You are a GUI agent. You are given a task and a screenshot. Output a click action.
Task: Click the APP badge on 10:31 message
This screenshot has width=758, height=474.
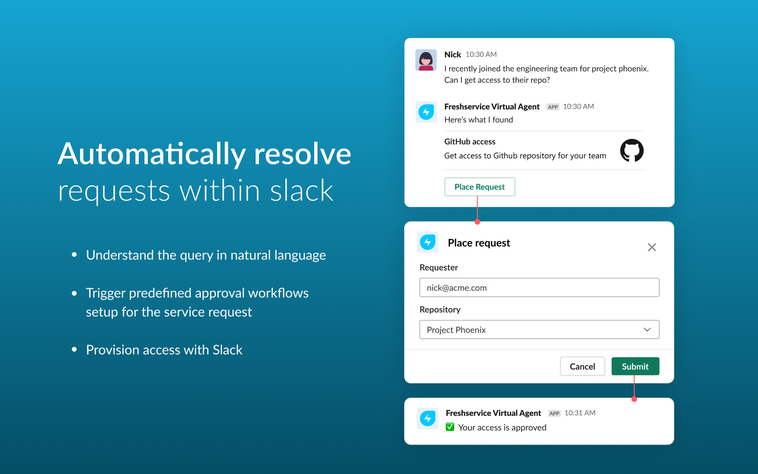tap(554, 414)
